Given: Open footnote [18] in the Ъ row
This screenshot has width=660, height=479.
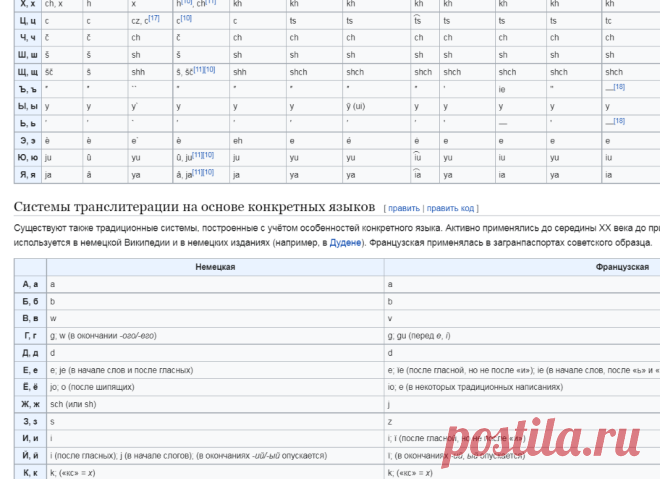Looking at the screenshot, I should 619,87.
